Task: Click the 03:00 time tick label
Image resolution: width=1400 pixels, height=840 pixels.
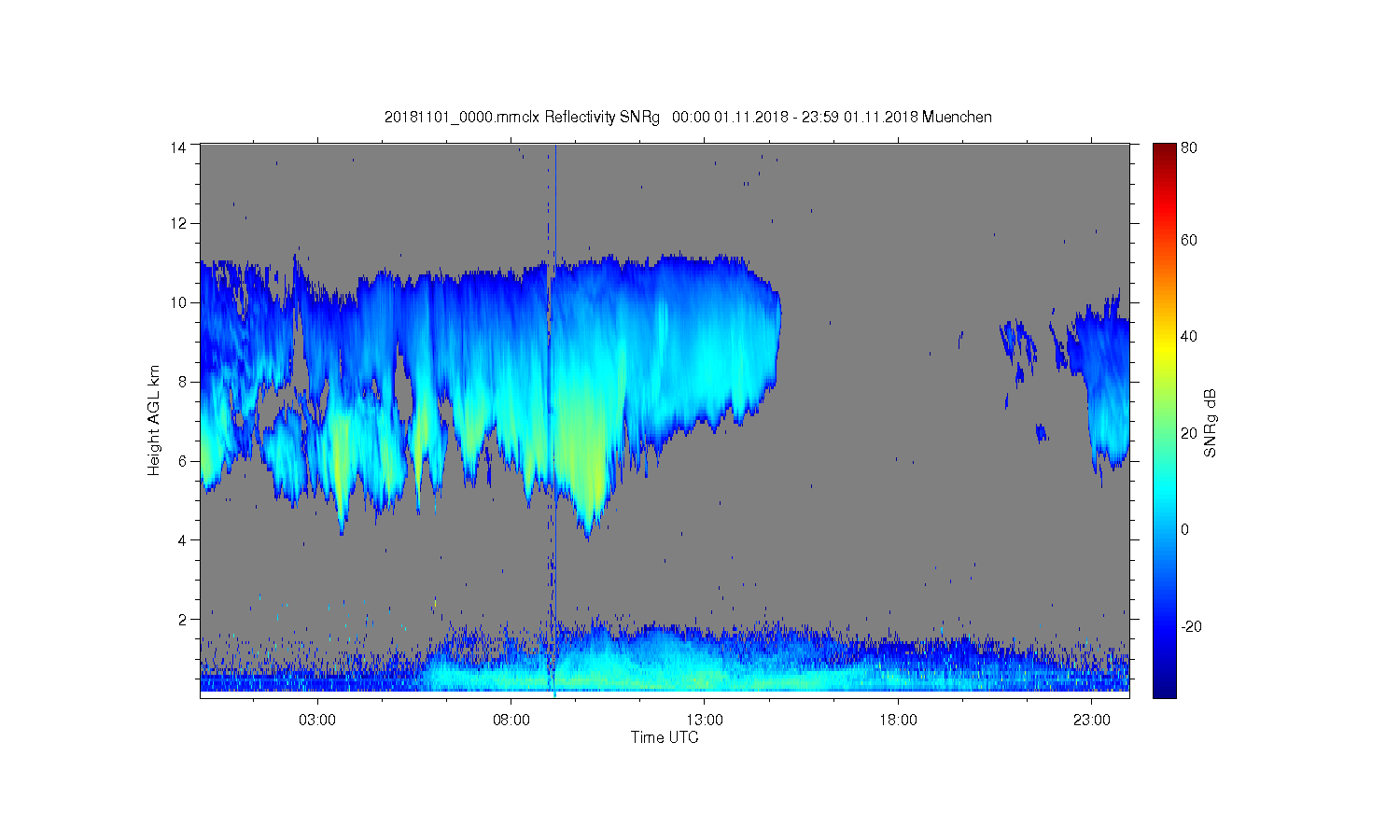Action: (317, 721)
